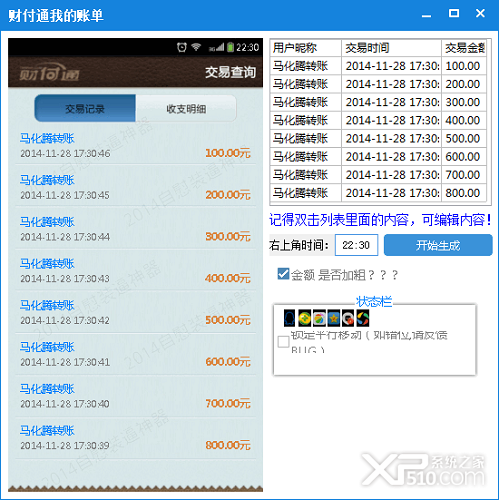Click the transaction time cell in 500.00 row

point(391,138)
